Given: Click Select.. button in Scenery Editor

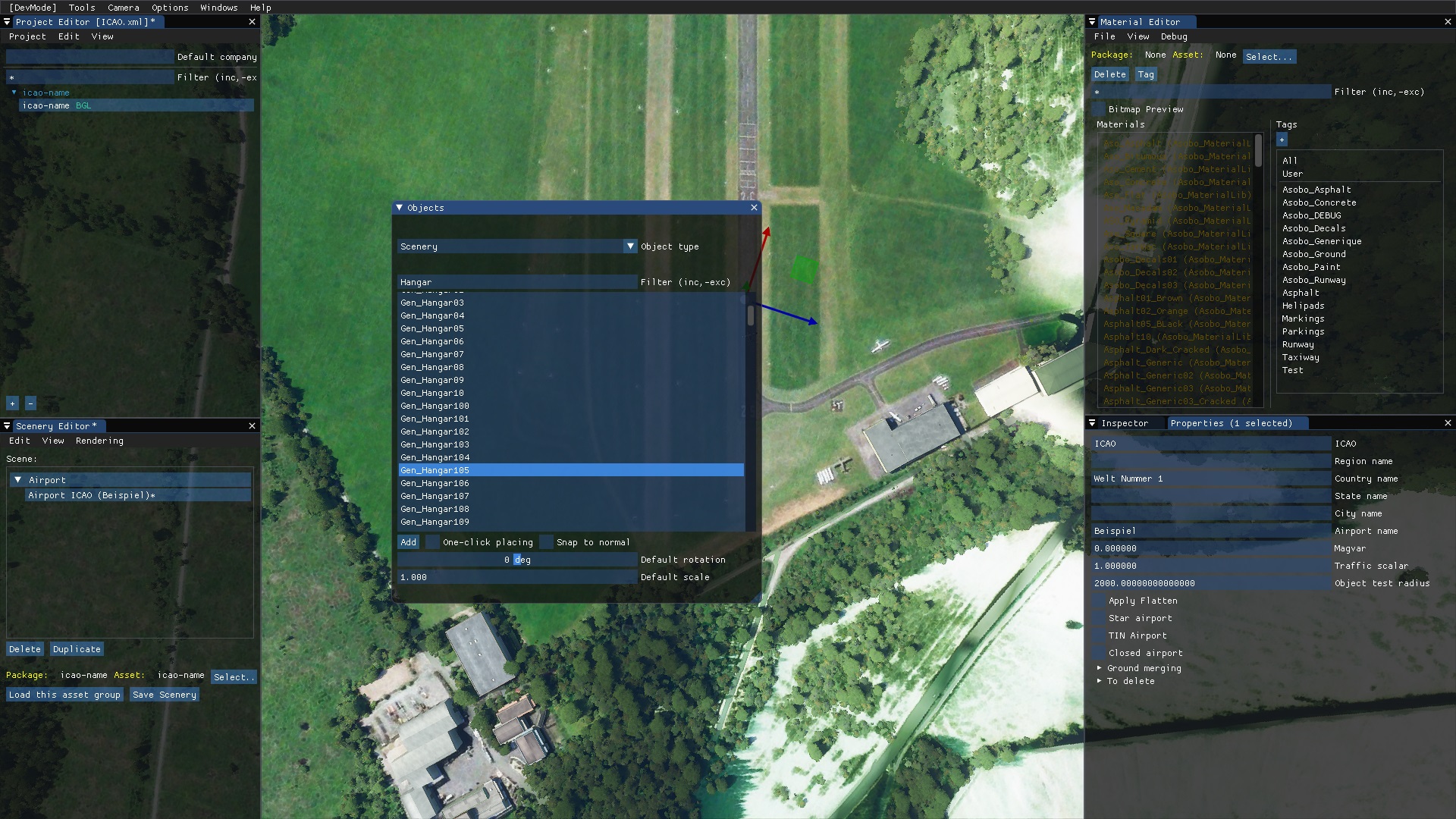Looking at the screenshot, I should click(234, 677).
